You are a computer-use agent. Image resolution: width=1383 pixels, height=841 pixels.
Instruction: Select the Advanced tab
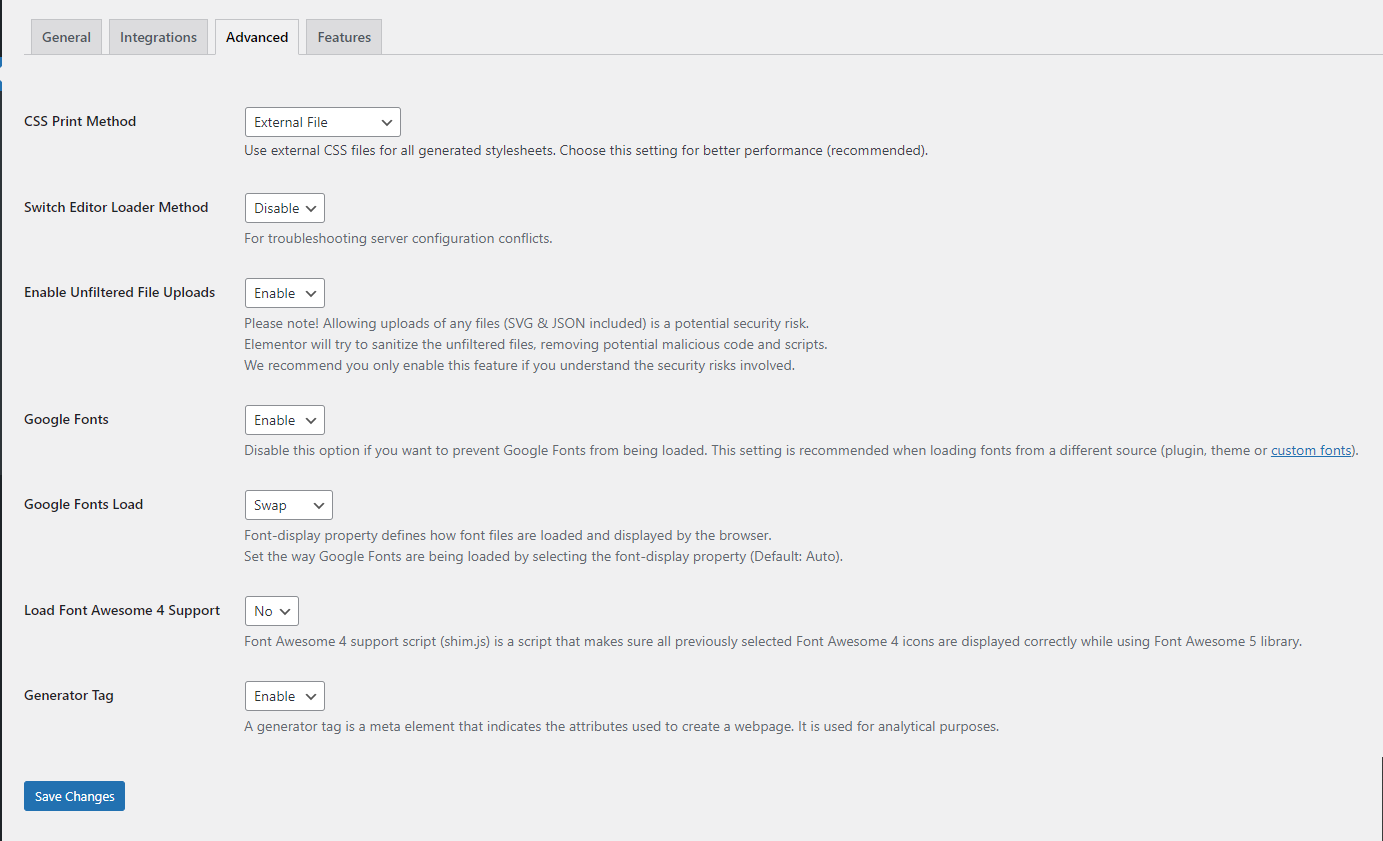[257, 37]
